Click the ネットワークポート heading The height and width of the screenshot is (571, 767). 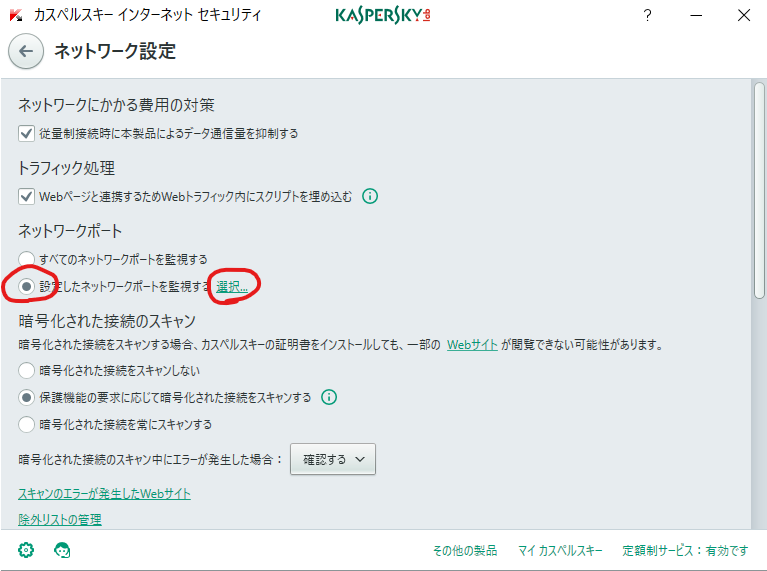pyautogui.click(x=70, y=230)
